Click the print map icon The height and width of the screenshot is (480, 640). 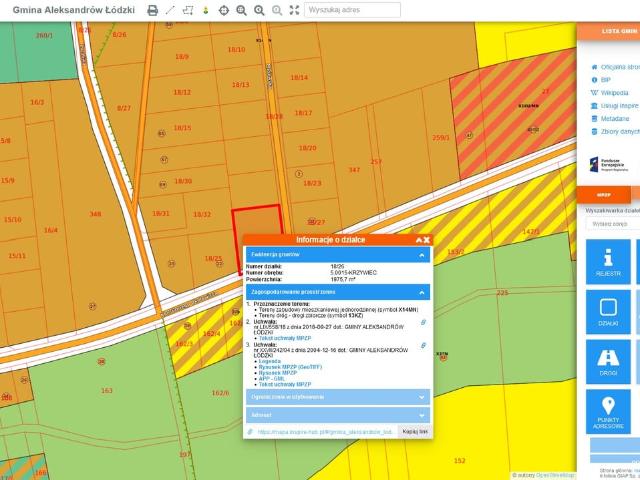(153, 10)
